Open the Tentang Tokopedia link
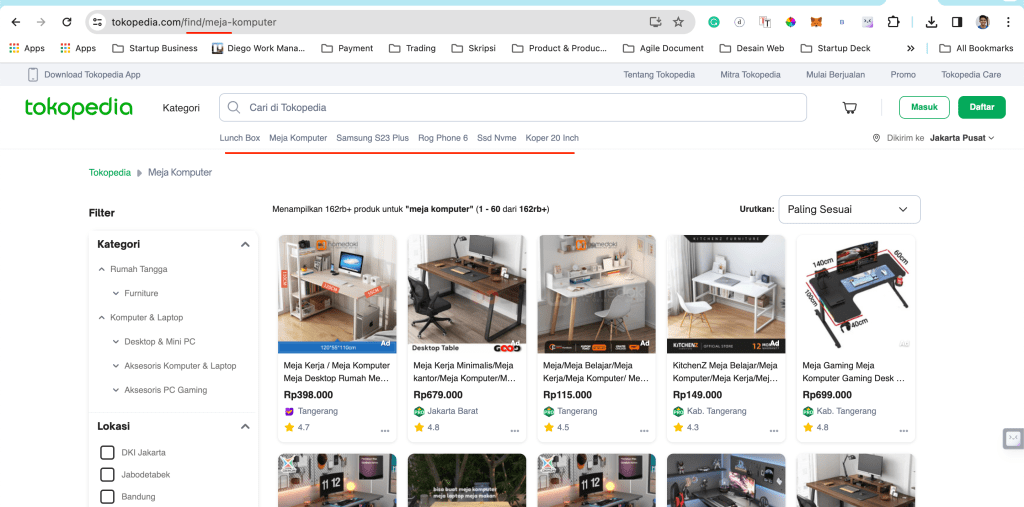Viewport: 1024px width, 507px height. 659,74
